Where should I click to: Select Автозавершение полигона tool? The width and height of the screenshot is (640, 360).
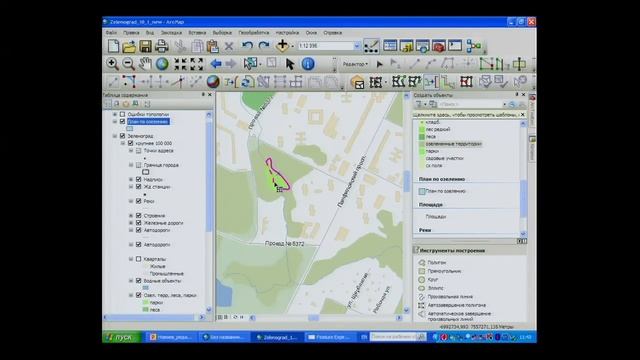pyautogui.click(x=452, y=305)
